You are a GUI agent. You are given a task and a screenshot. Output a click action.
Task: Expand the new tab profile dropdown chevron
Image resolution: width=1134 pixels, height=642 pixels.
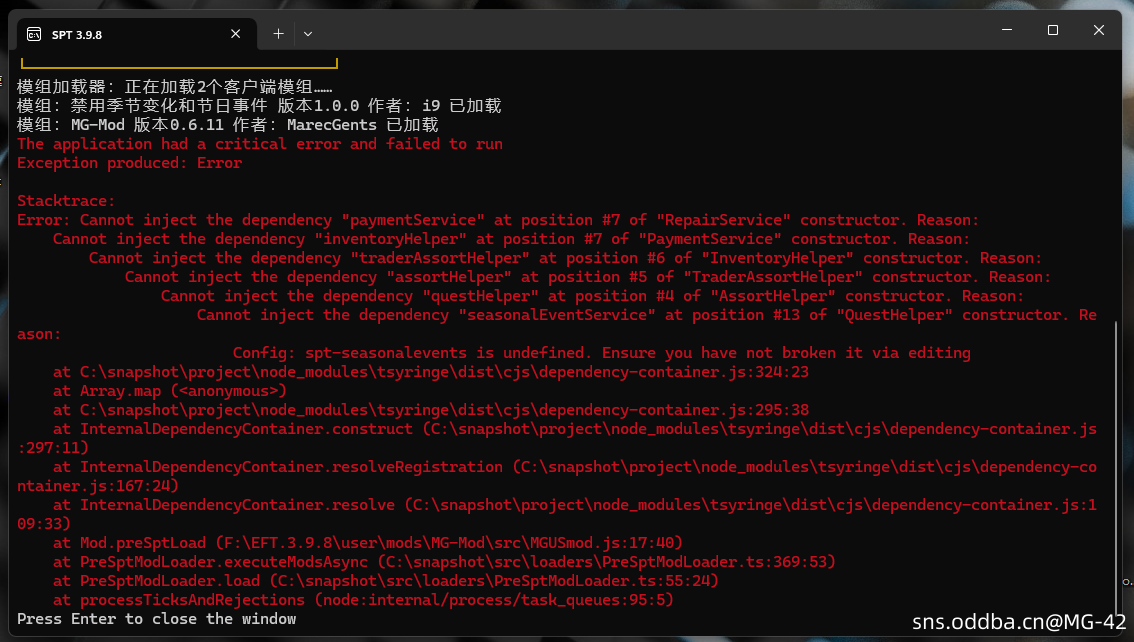point(308,34)
